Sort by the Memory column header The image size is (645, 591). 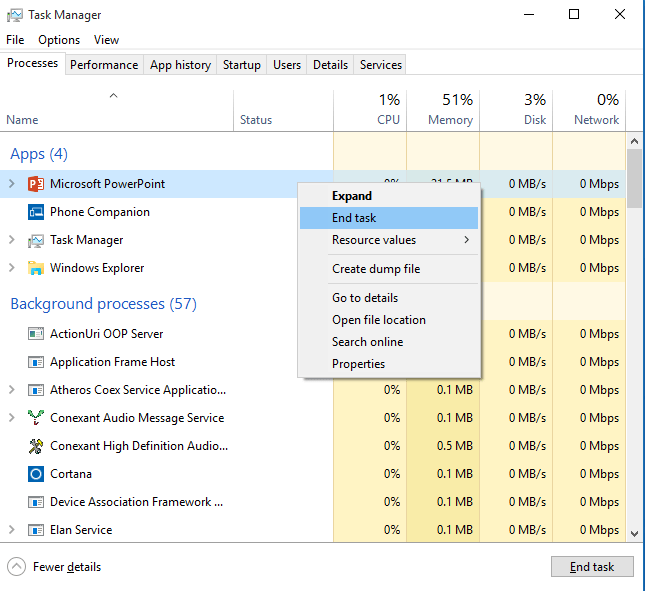(443, 110)
